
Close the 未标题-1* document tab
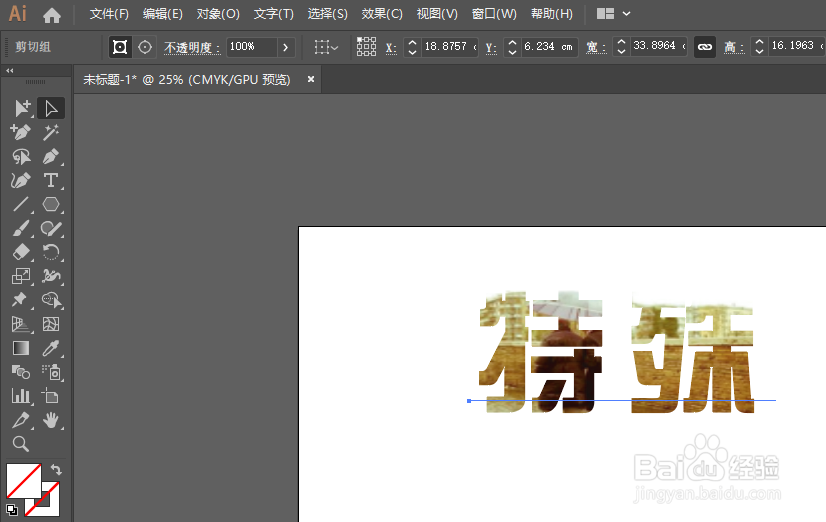(x=311, y=79)
